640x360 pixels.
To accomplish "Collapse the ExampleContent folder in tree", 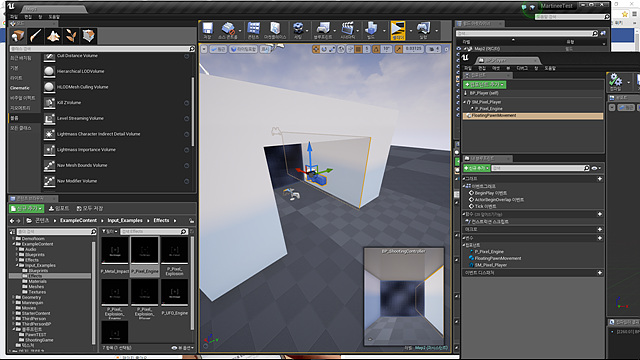I will tap(13, 244).
